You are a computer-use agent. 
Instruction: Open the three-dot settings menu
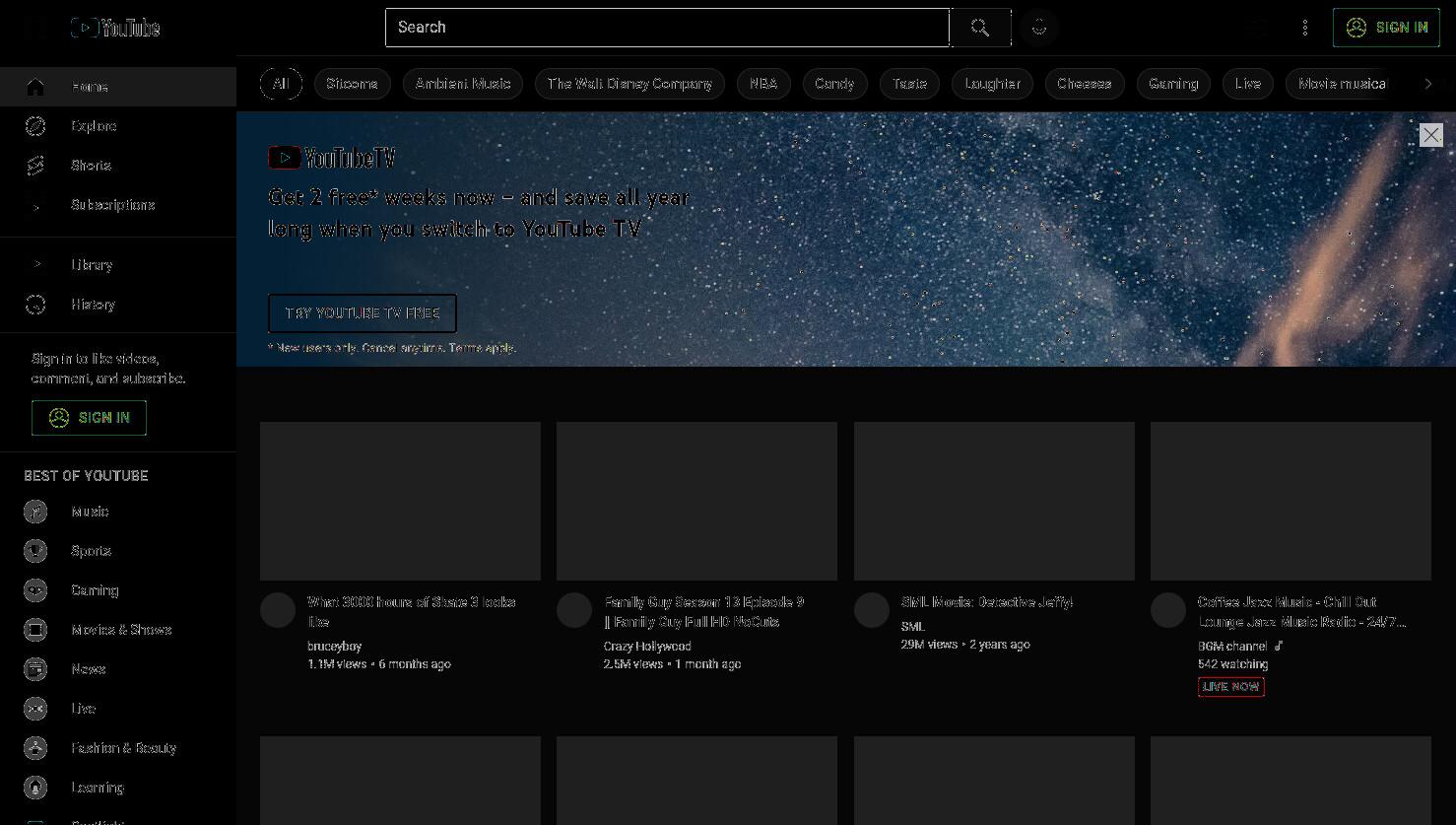tap(1305, 28)
